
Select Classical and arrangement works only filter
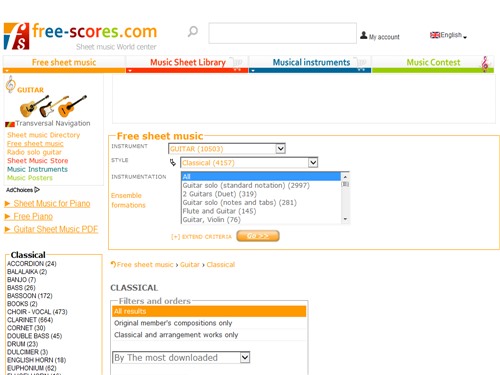(209, 335)
